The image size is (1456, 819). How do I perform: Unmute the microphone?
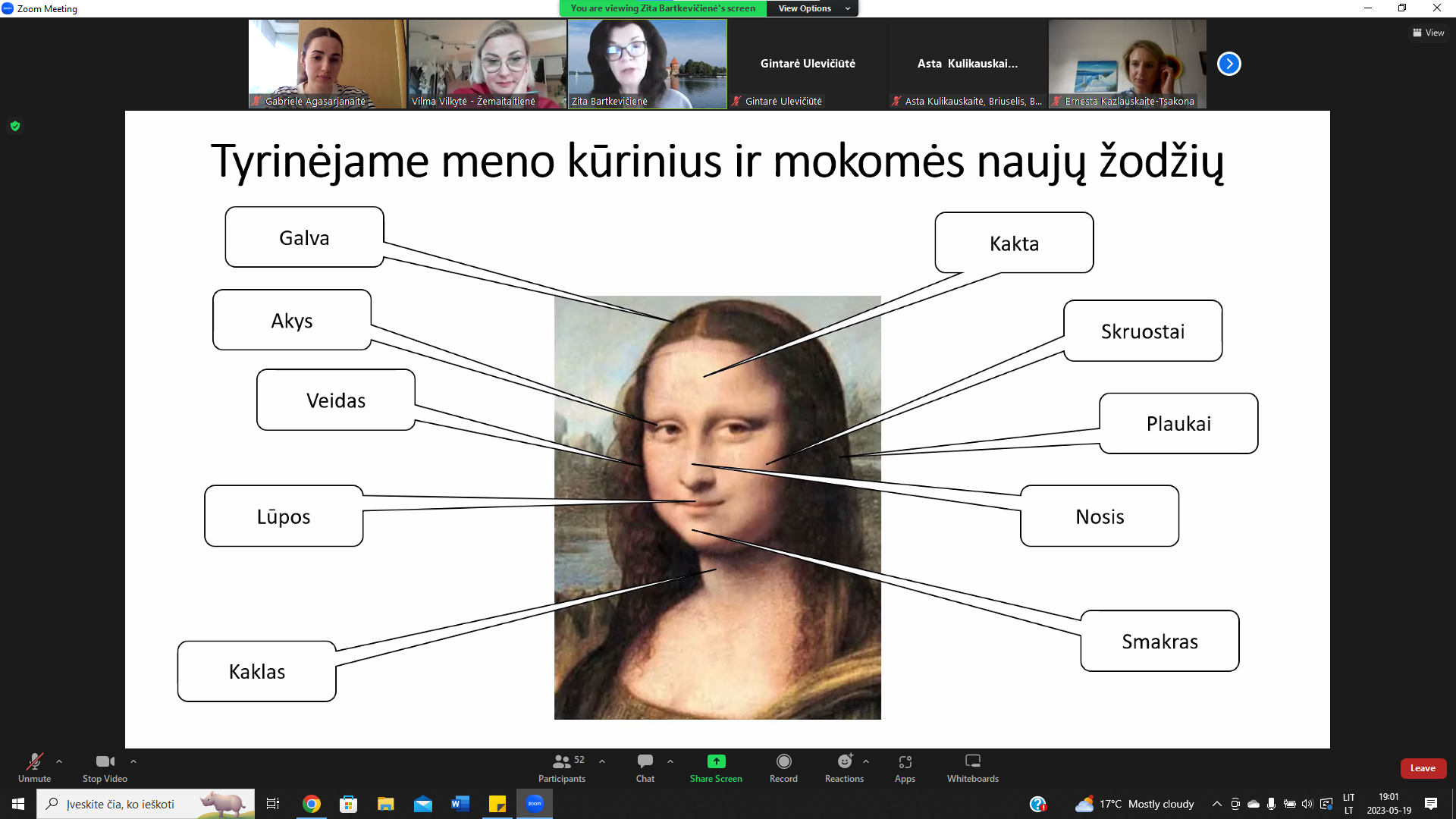click(x=34, y=767)
